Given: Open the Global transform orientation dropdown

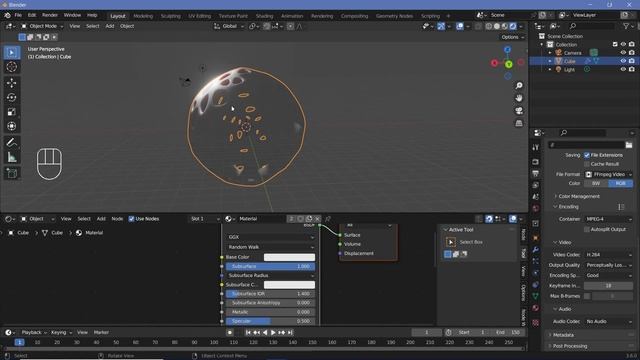Looking at the screenshot, I should 229,26.
